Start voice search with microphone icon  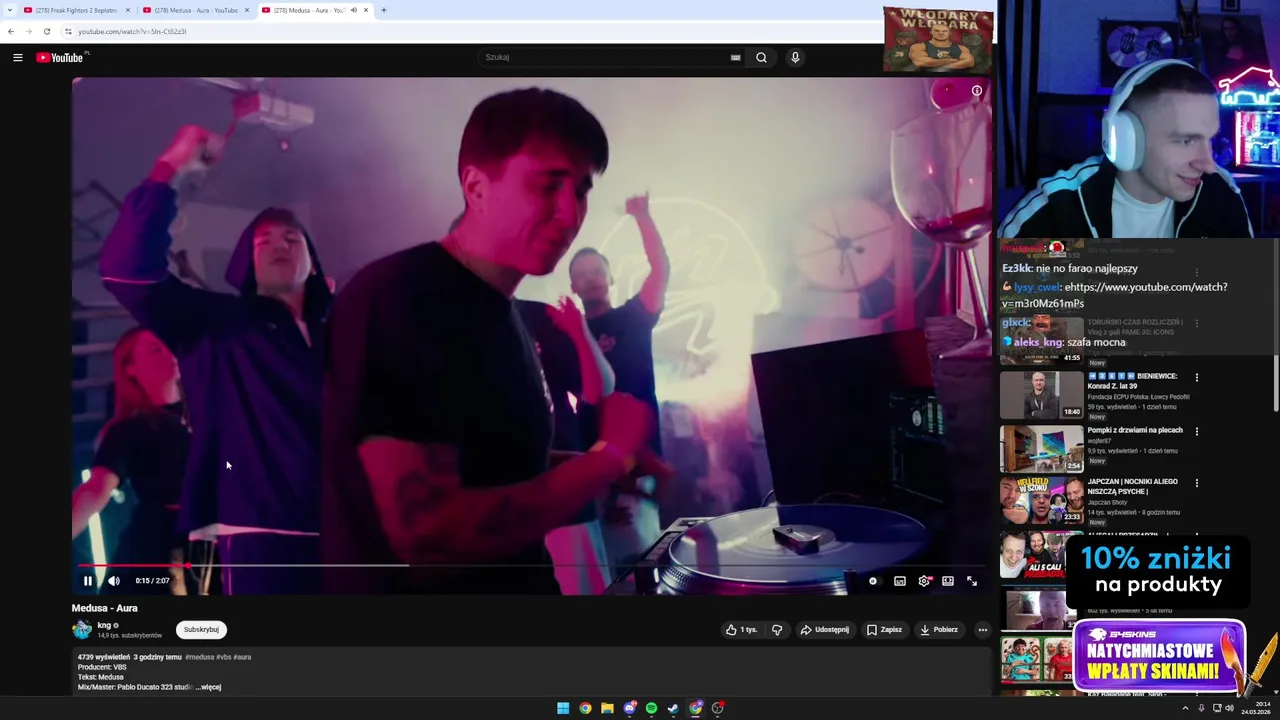pos(795,57)
